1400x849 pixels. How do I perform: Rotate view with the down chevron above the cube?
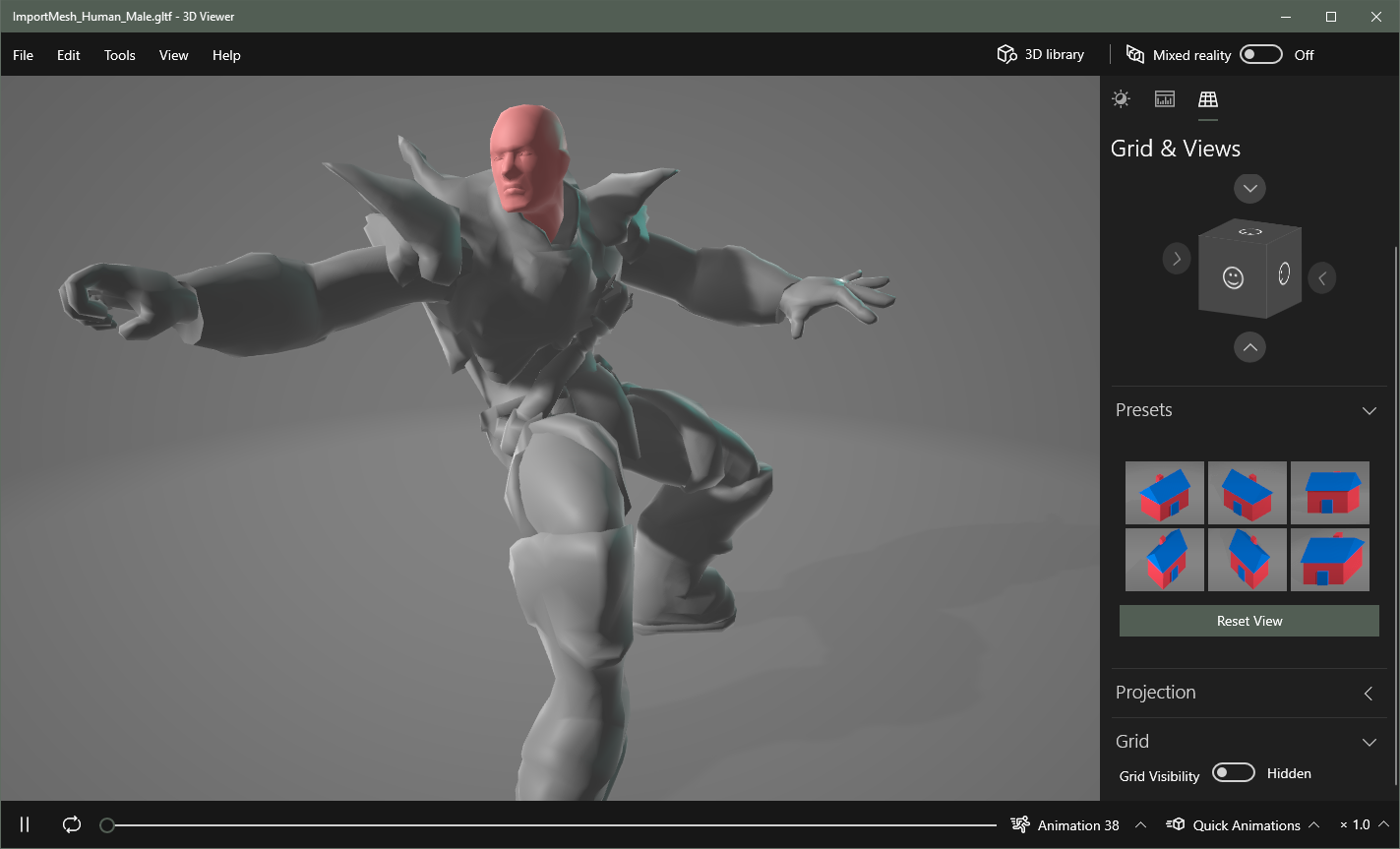click(1249, 188)
